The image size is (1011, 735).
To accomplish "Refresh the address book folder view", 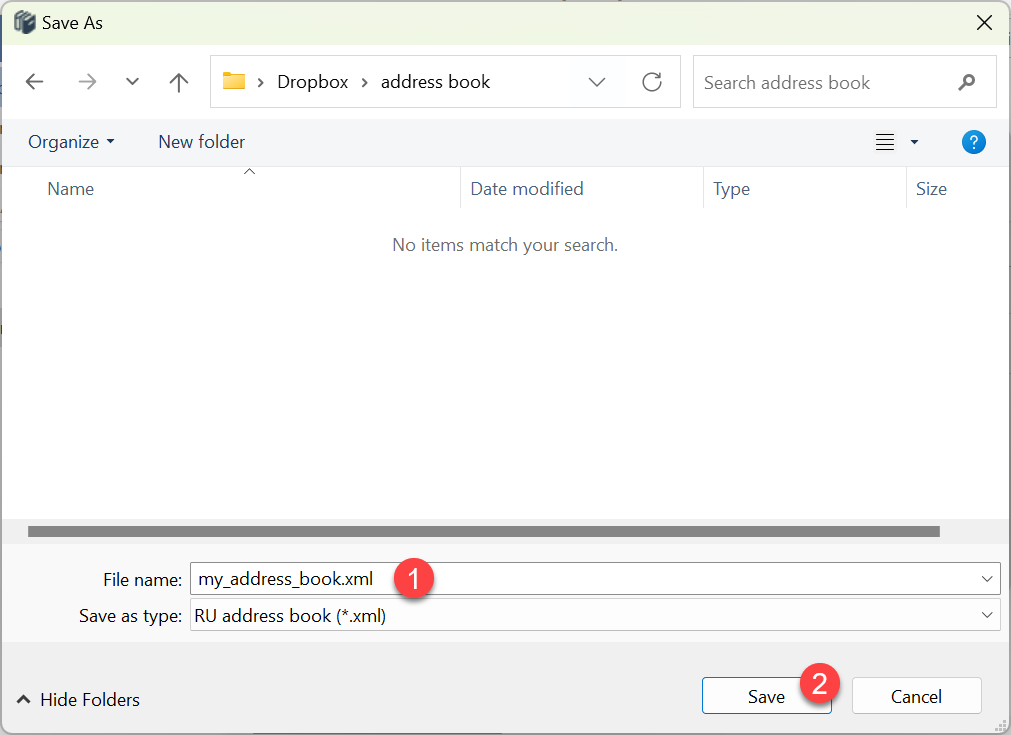I will pos(652,82).
